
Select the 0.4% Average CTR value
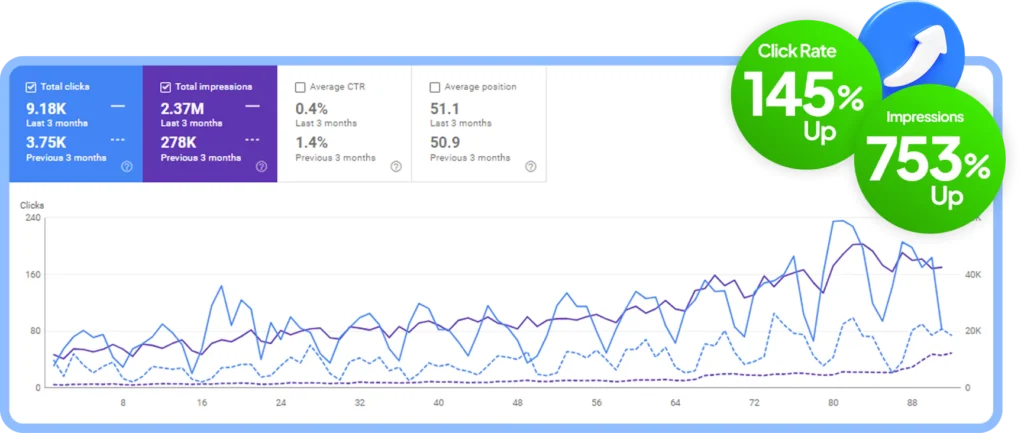point(312,106)
